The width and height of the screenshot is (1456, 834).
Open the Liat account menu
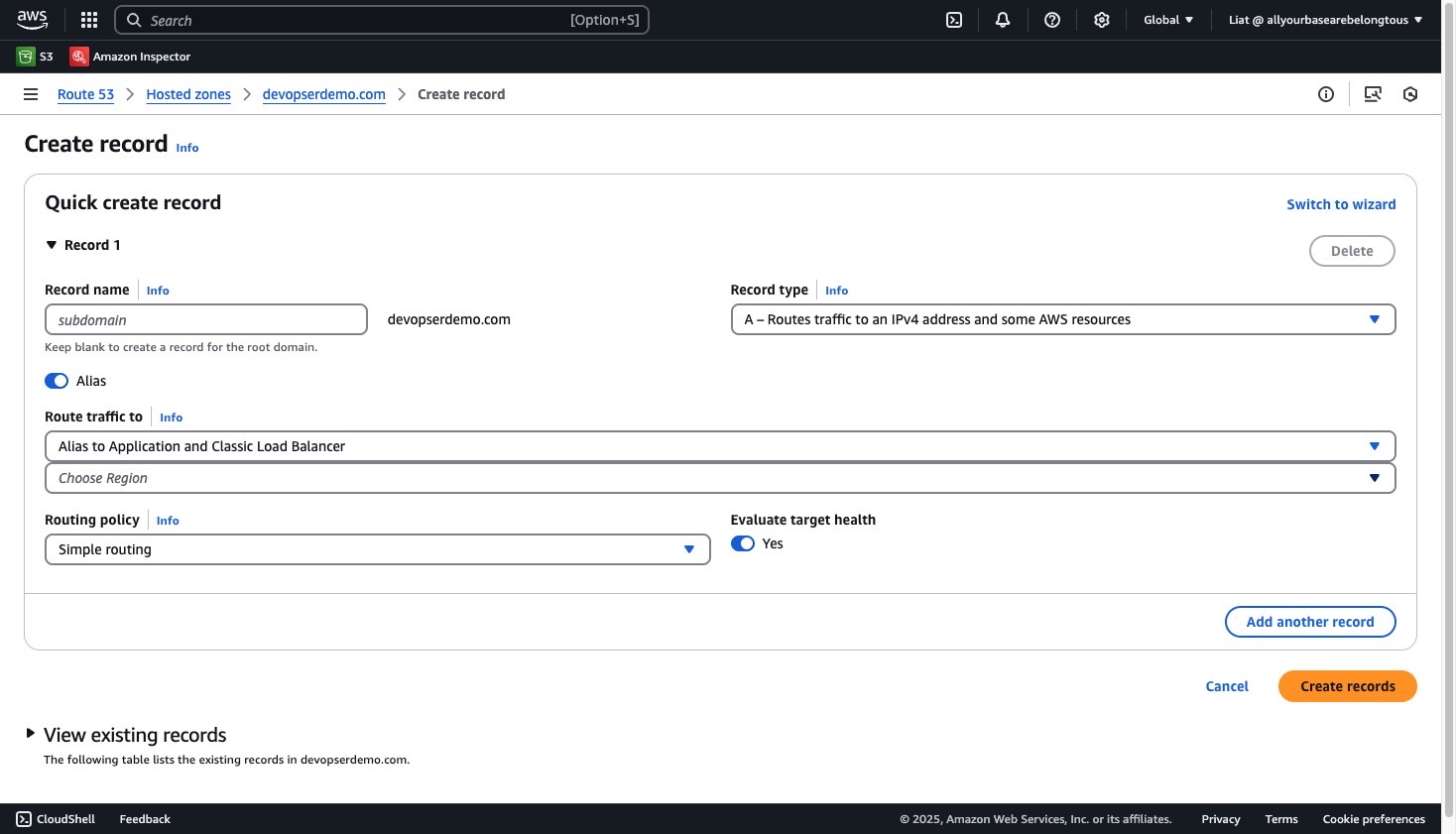tap(1325, 20)
